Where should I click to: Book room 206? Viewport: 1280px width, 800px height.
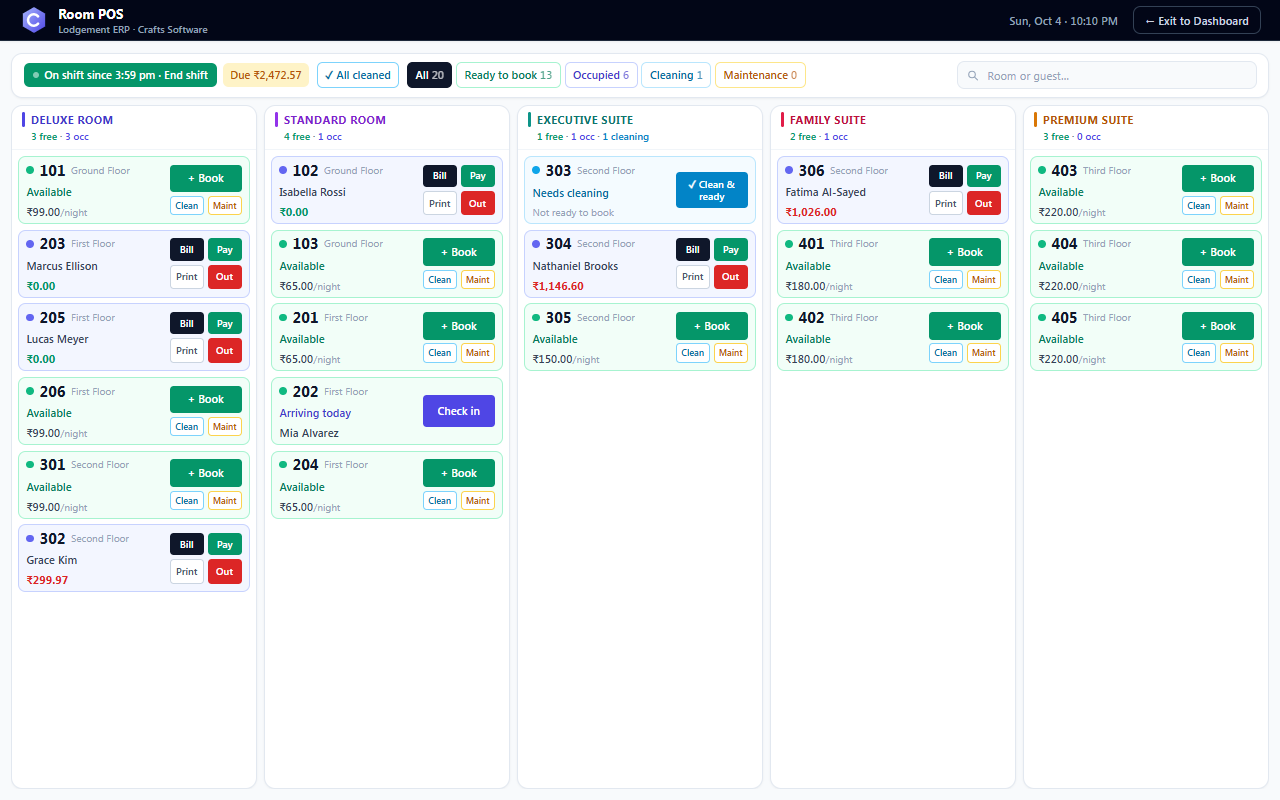[206, 399]
